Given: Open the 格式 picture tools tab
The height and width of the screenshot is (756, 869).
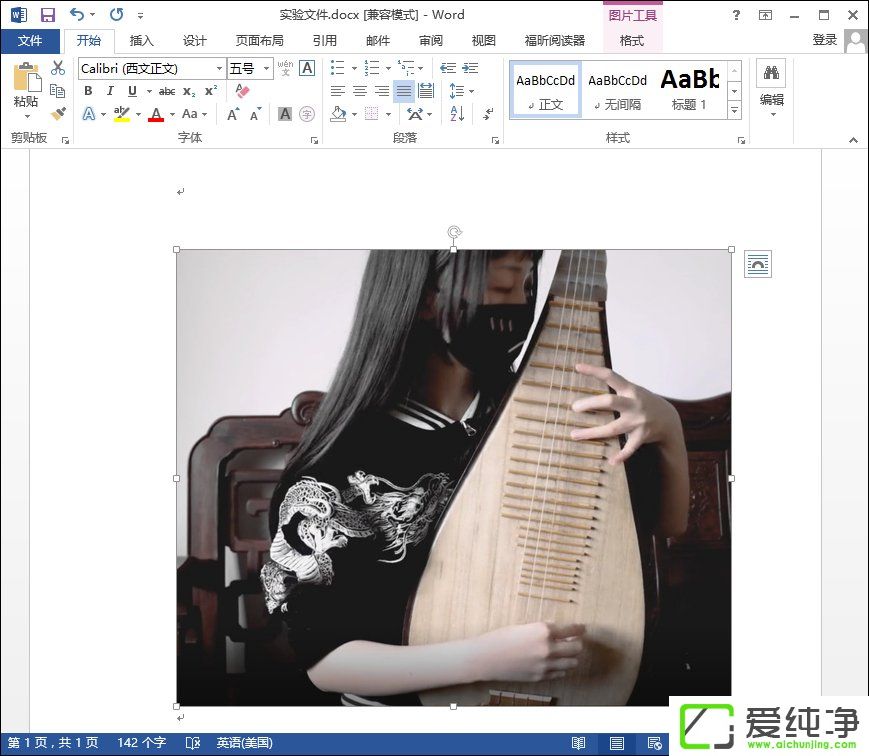Looking at the screenshot, I should [x=632, y=41].
